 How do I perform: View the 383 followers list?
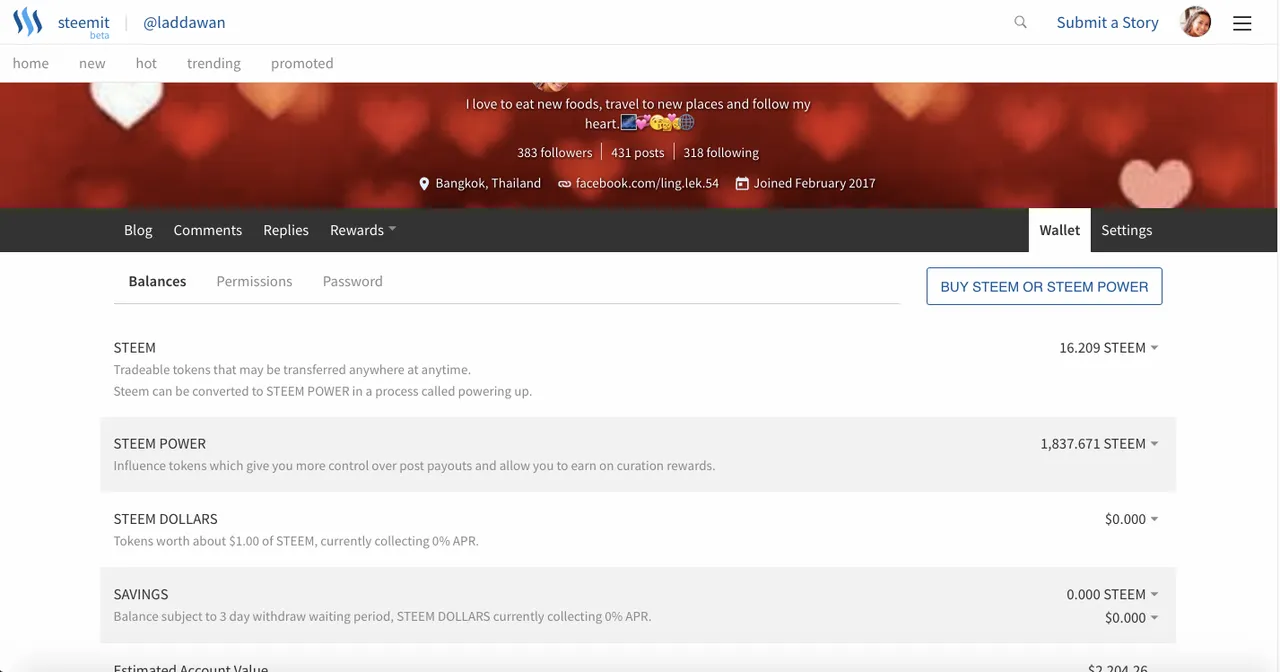pyautogui.click(x=555, y=153)
